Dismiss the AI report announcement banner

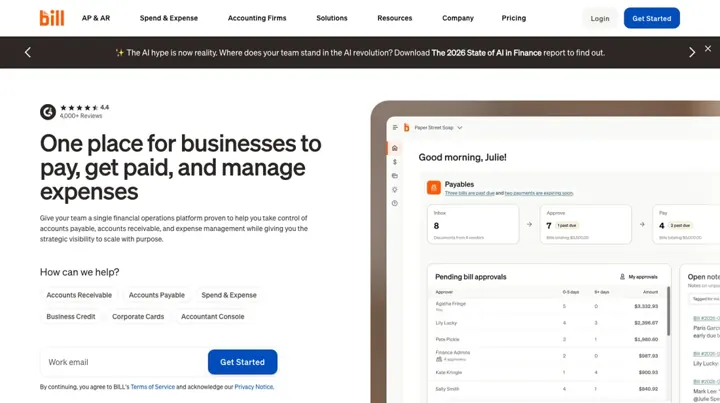click(708, 48)
